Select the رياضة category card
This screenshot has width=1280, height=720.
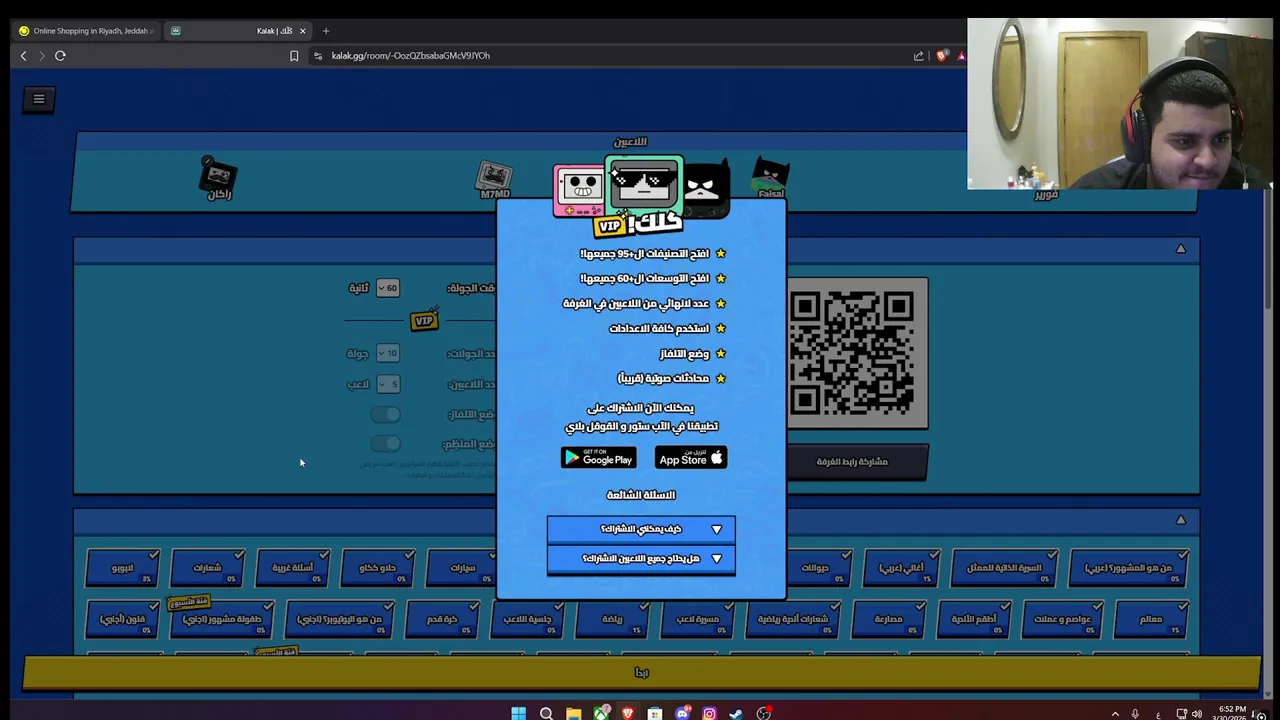point(612,618)
